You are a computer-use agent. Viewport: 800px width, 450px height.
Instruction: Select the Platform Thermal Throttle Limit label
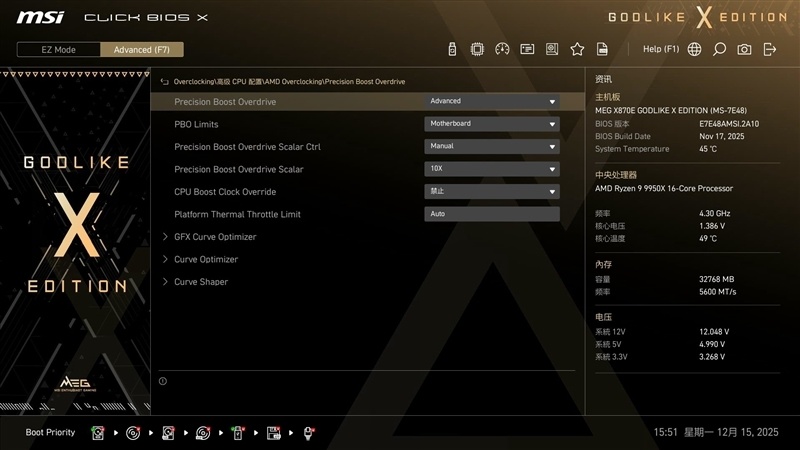click(237, 214)
